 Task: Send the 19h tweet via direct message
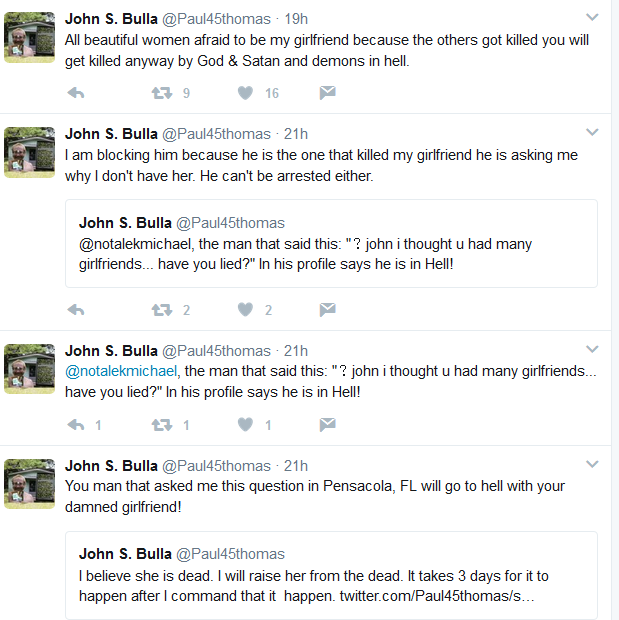(x=327, y=93)
